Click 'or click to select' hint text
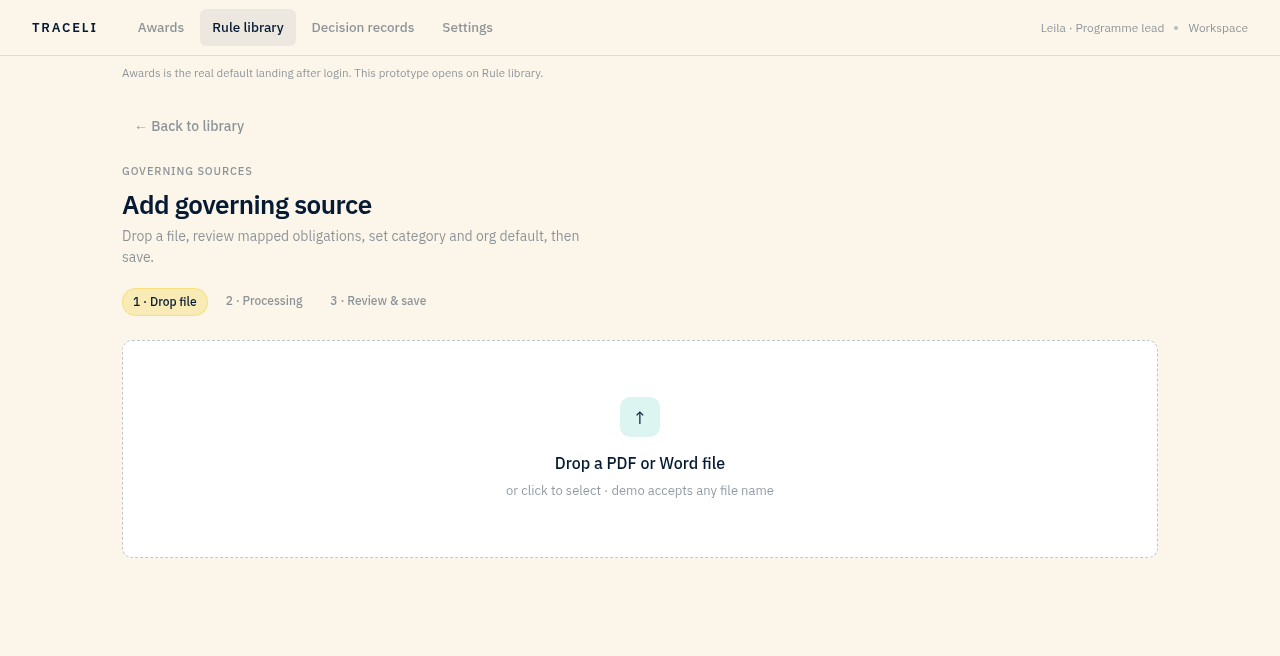This screenshot has width=1280, height=656. coord(640,491)
